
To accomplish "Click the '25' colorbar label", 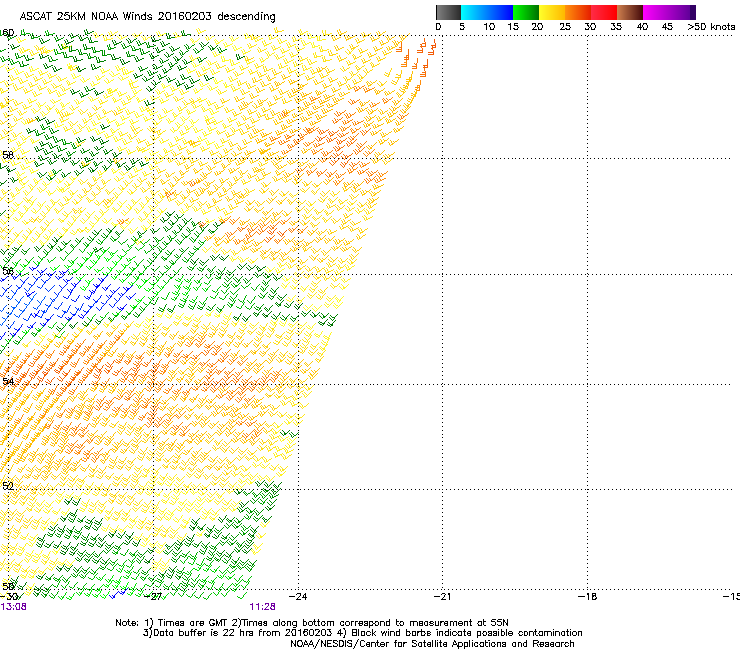I will click(x=565, y=27).
